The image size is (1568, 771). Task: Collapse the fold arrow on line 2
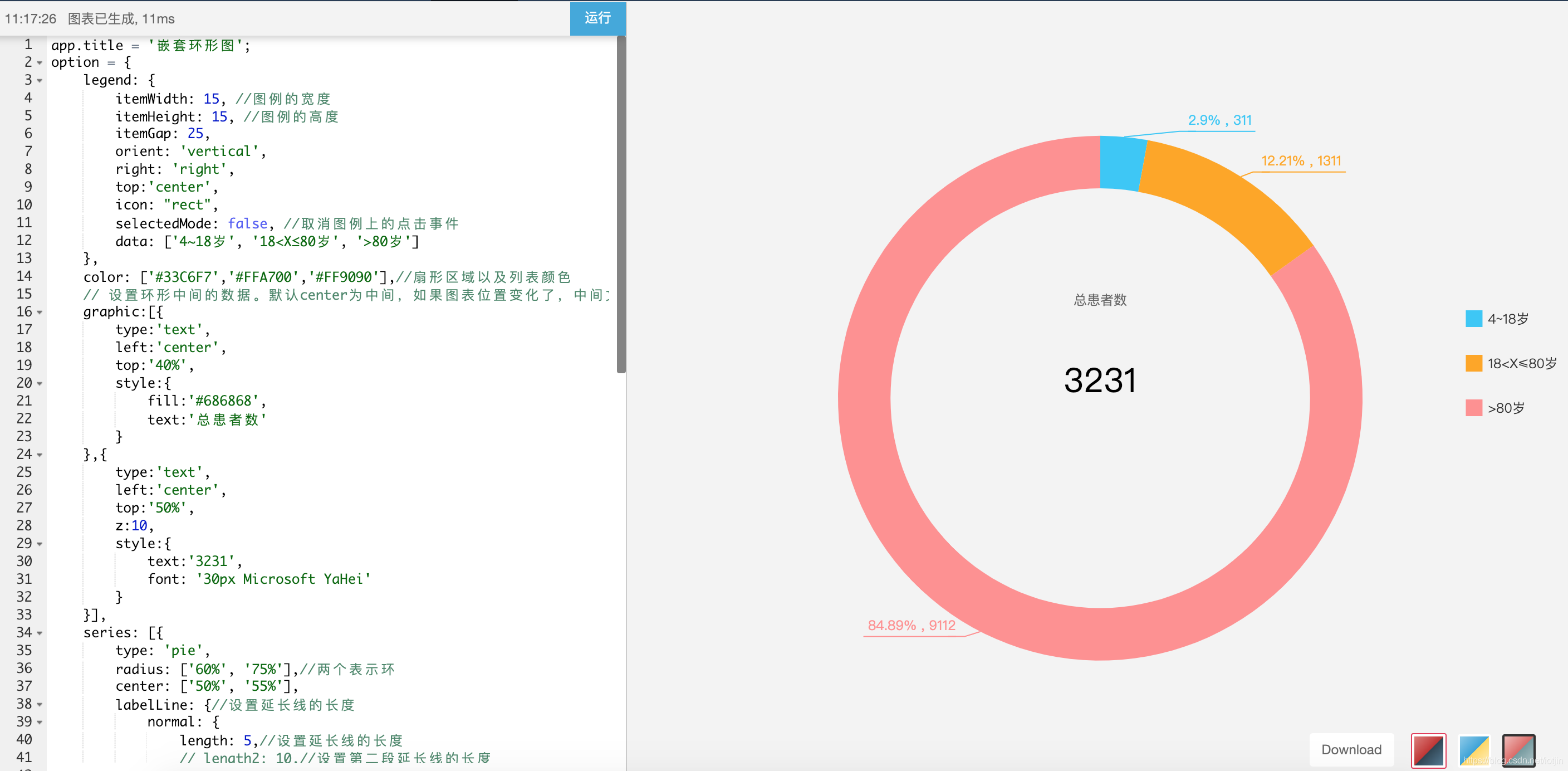click(40, 63)
